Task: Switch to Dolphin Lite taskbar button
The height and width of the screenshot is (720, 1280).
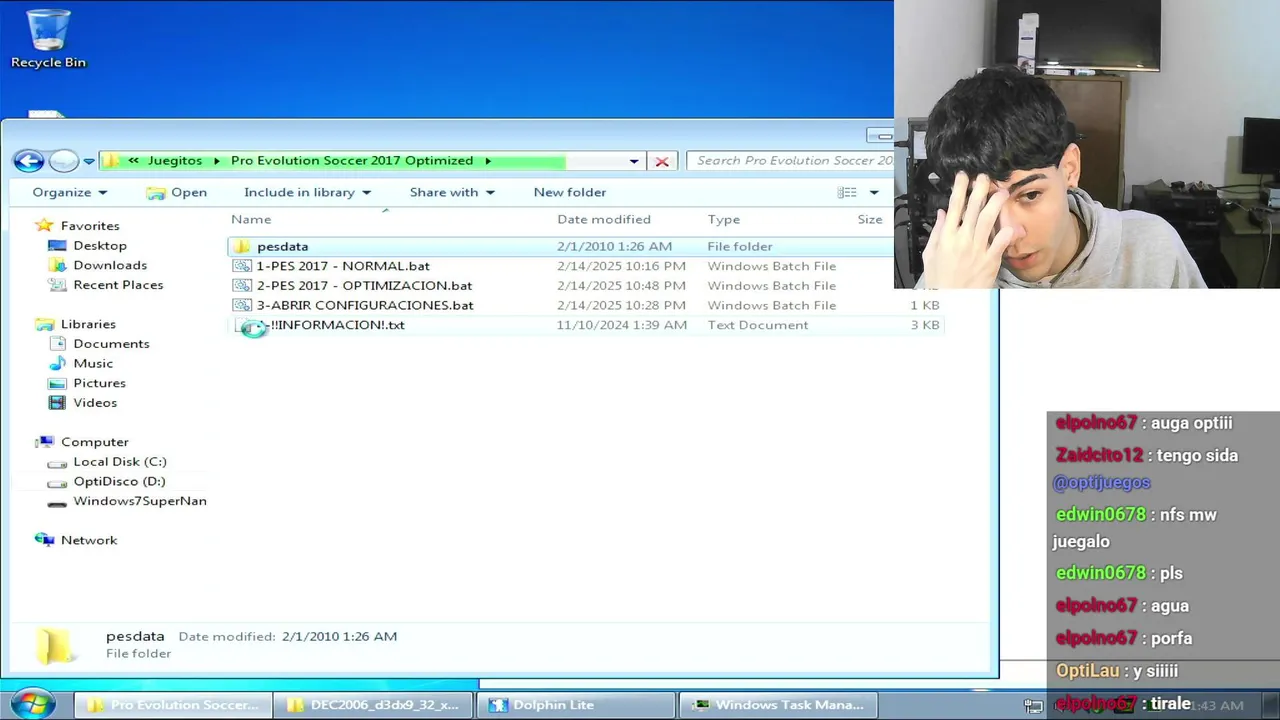Action: 576,705
